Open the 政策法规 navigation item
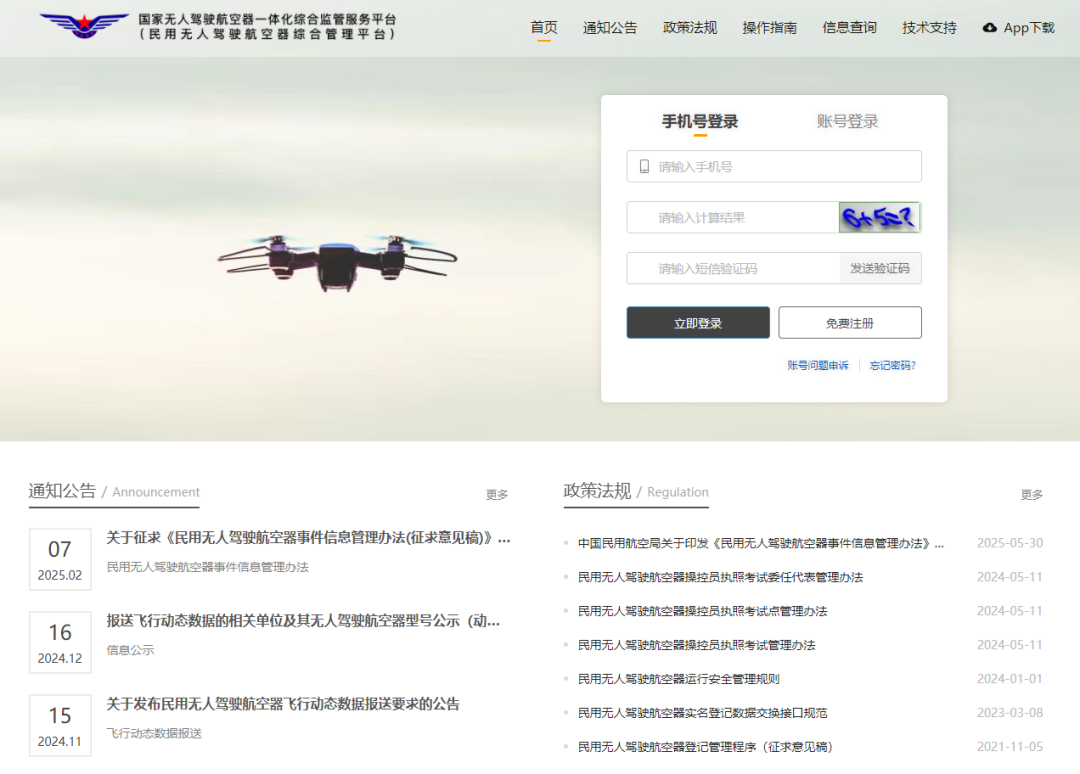Screen dimensions: 1080x774 coord(689,28)
